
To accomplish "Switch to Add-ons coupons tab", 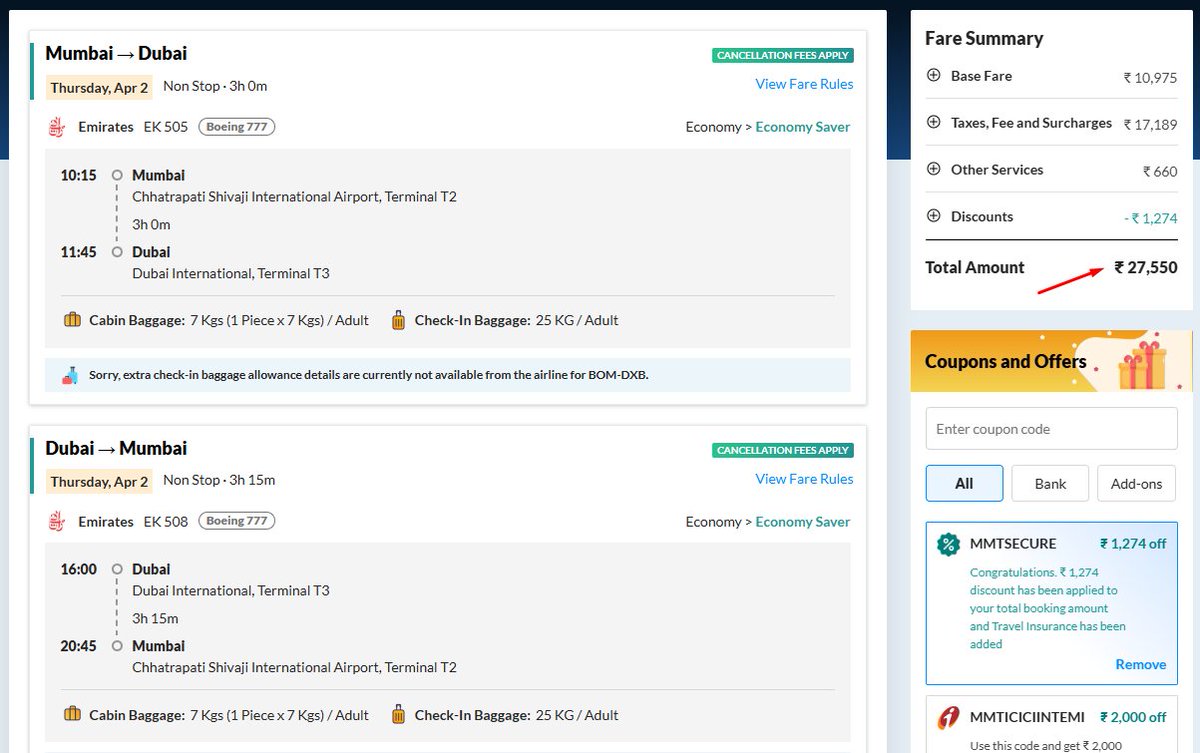I will [1137, 483].
